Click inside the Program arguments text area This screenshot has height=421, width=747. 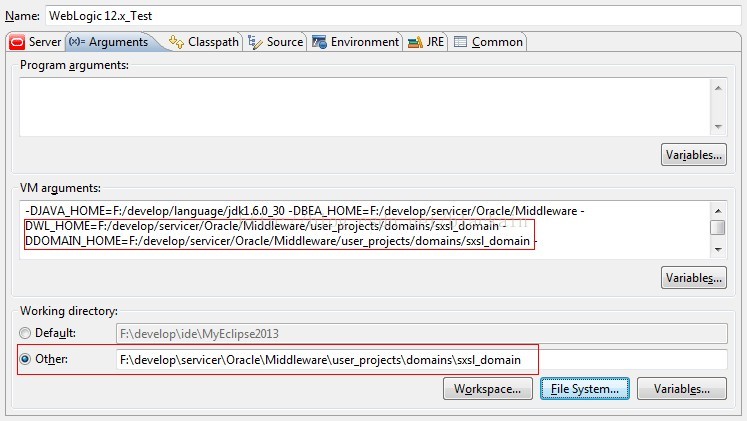[365, 107]
